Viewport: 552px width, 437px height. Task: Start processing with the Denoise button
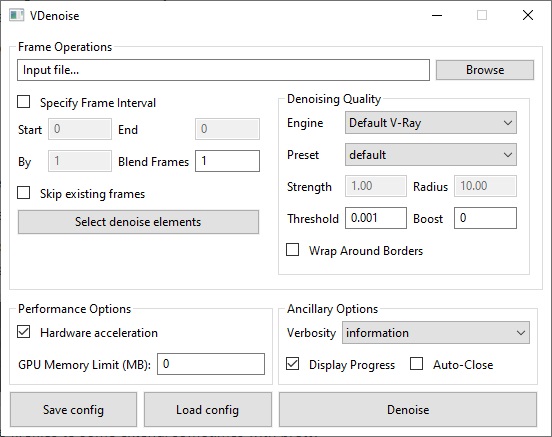(408, 410)
